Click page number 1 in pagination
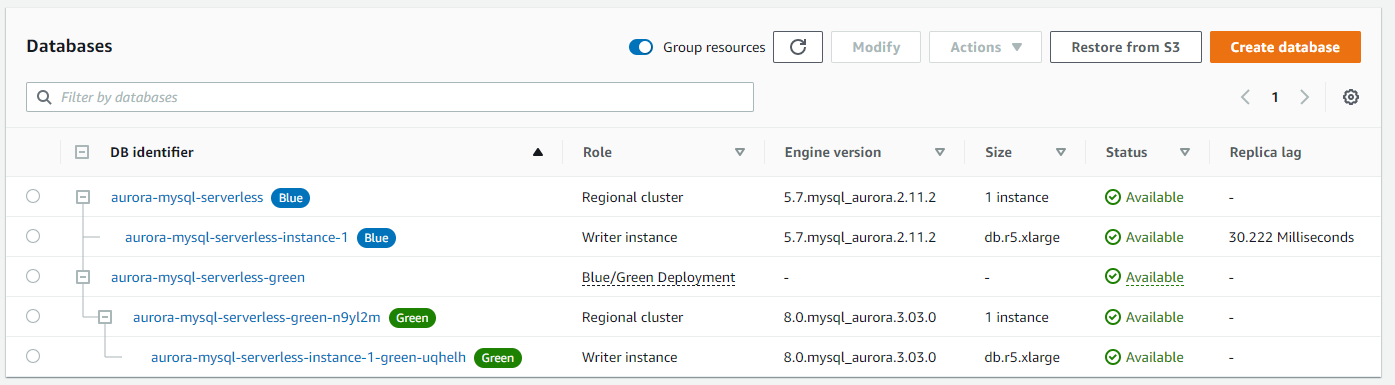 (1275, 97)
